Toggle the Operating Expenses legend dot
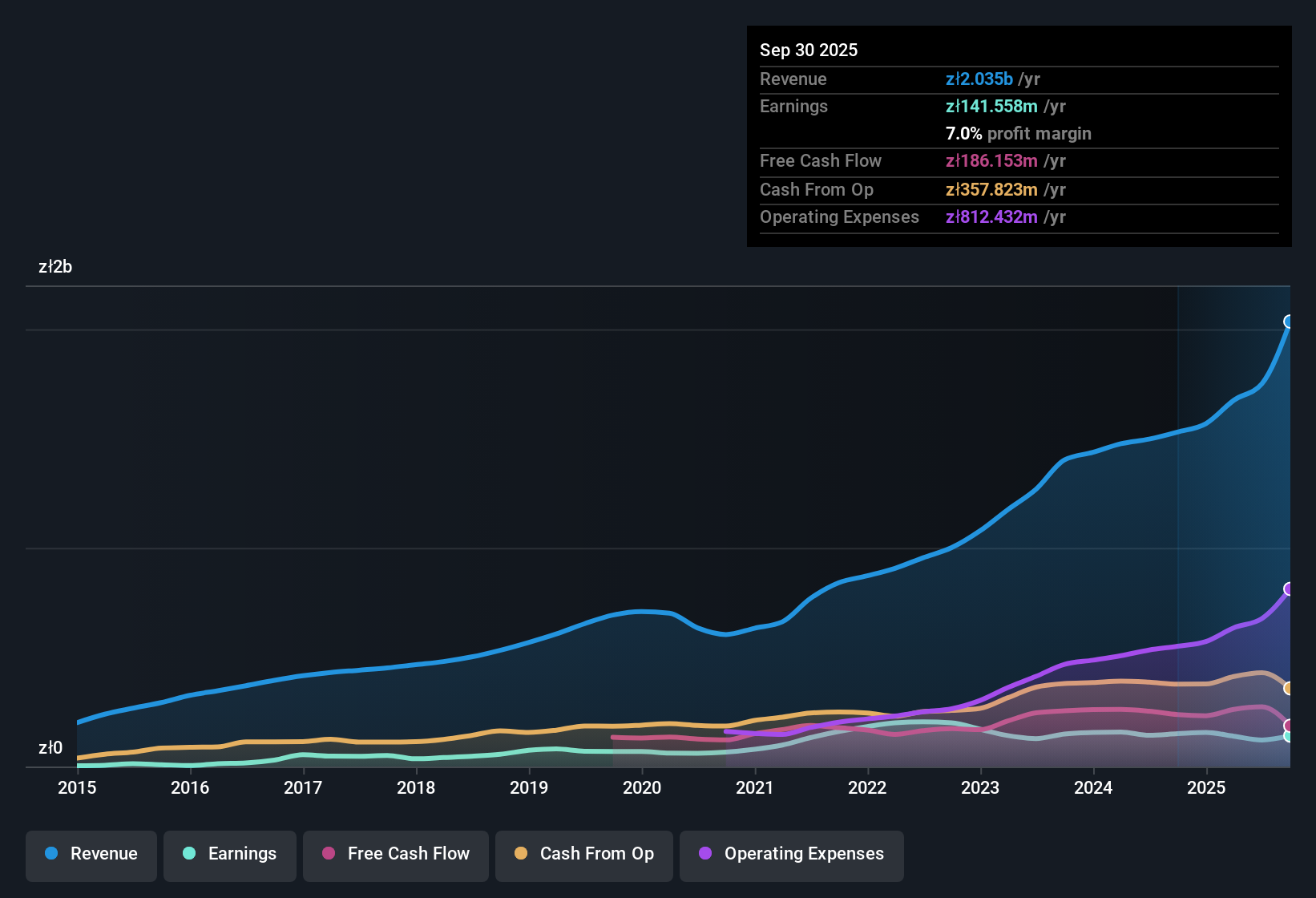 tap(704, 854)
